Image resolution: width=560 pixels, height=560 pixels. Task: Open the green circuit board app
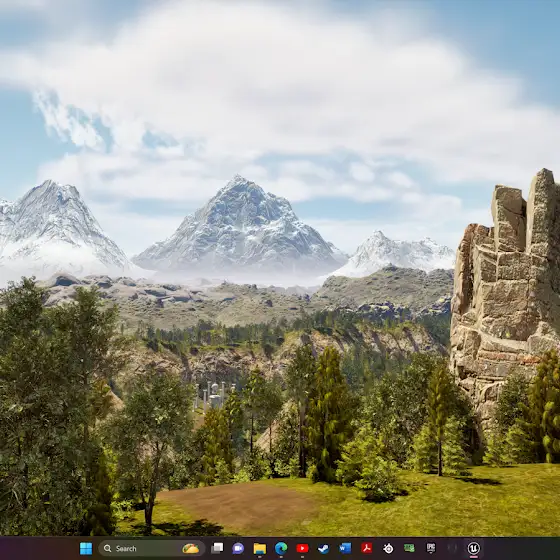click(409, 548)
